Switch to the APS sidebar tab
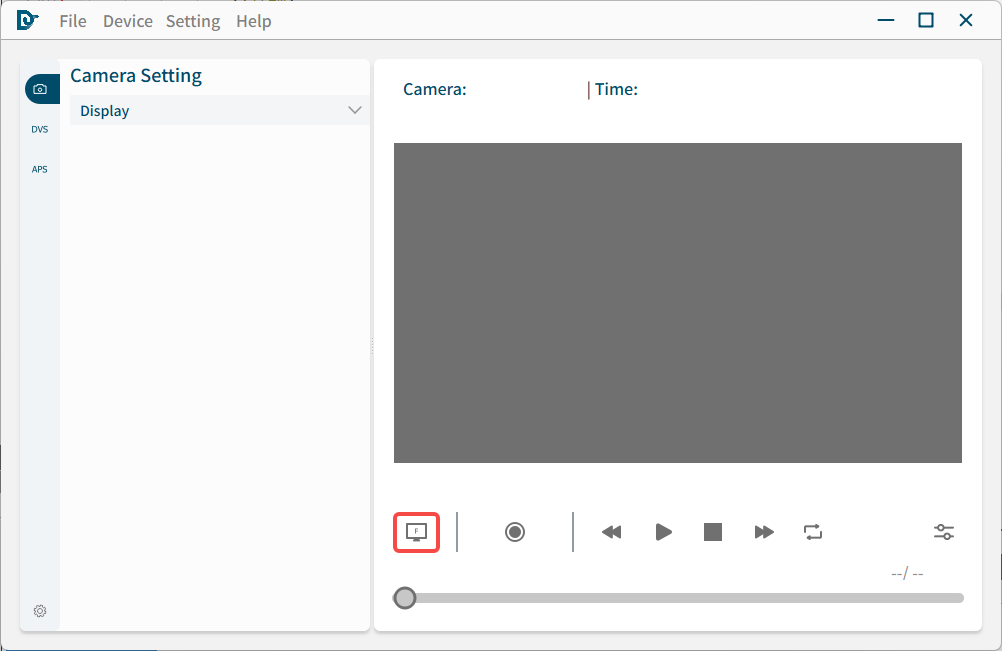The width and height of the screenshot is (1002, 651). point(40,169)
